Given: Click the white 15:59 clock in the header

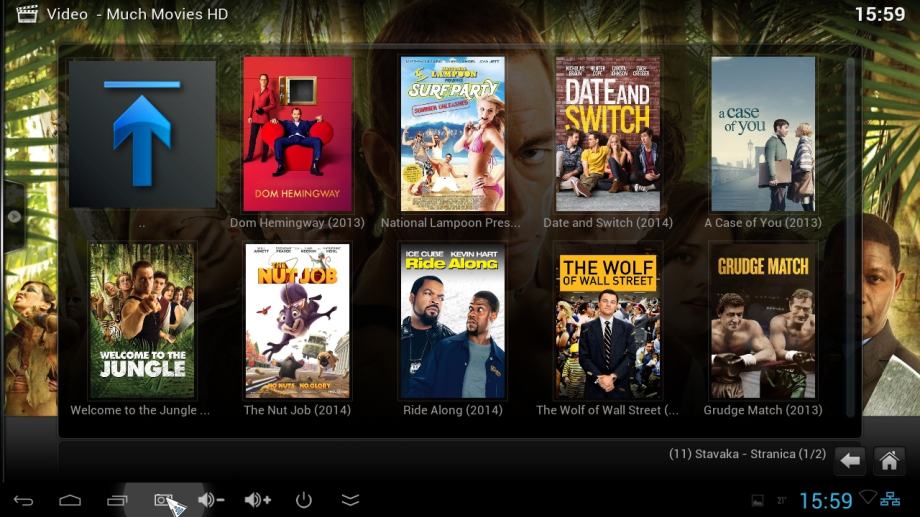Looking at the screenshot, I should [x=880, y=14].
